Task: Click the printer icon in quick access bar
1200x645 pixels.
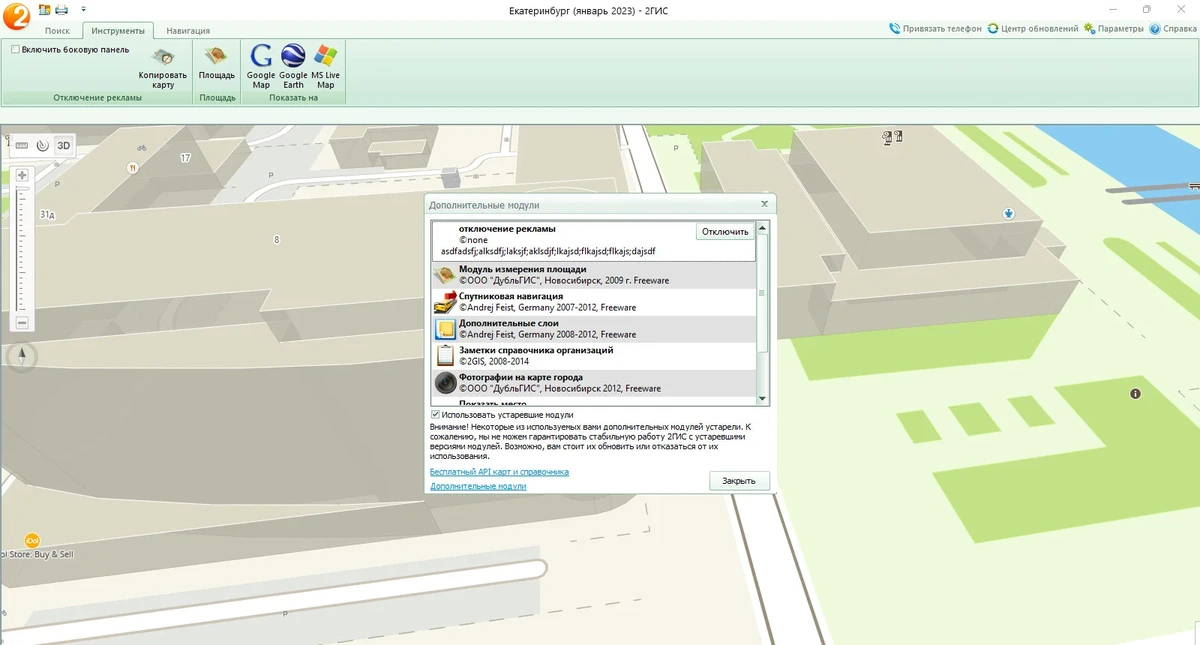Action: 62,9
